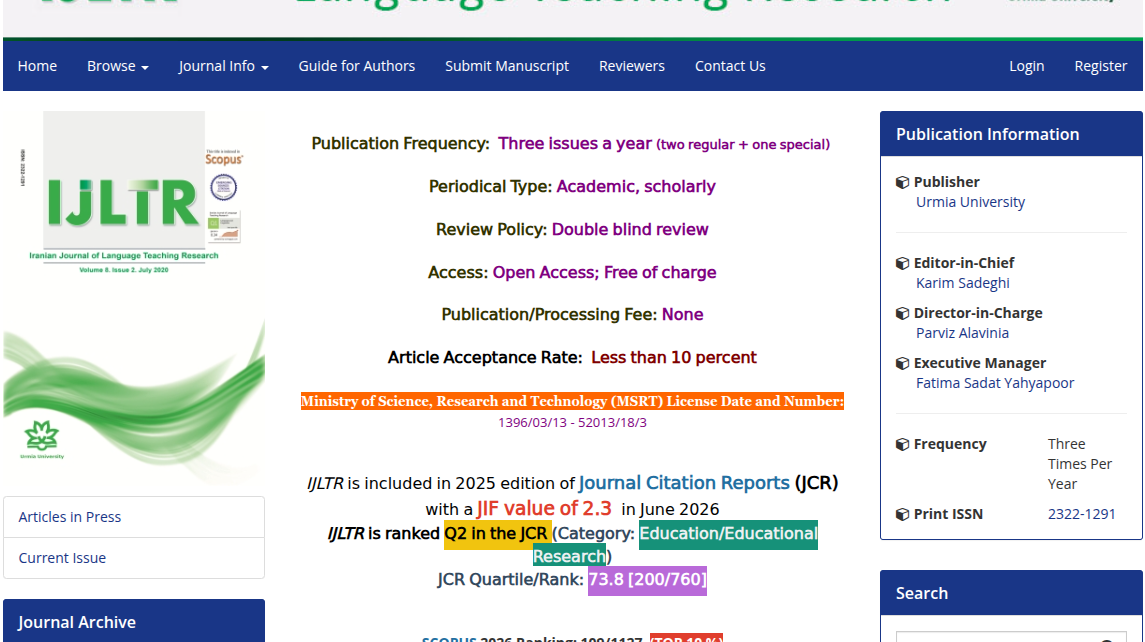Click the Print ISSN 2322-1291 value

[1081, 513]
